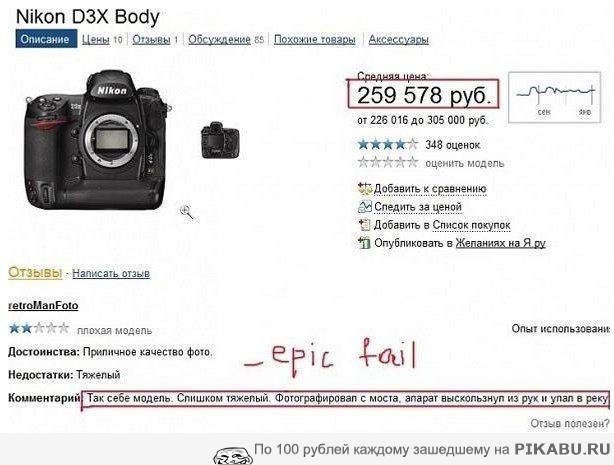
Task: Click the gift wishlist icon
Action: 365,243
